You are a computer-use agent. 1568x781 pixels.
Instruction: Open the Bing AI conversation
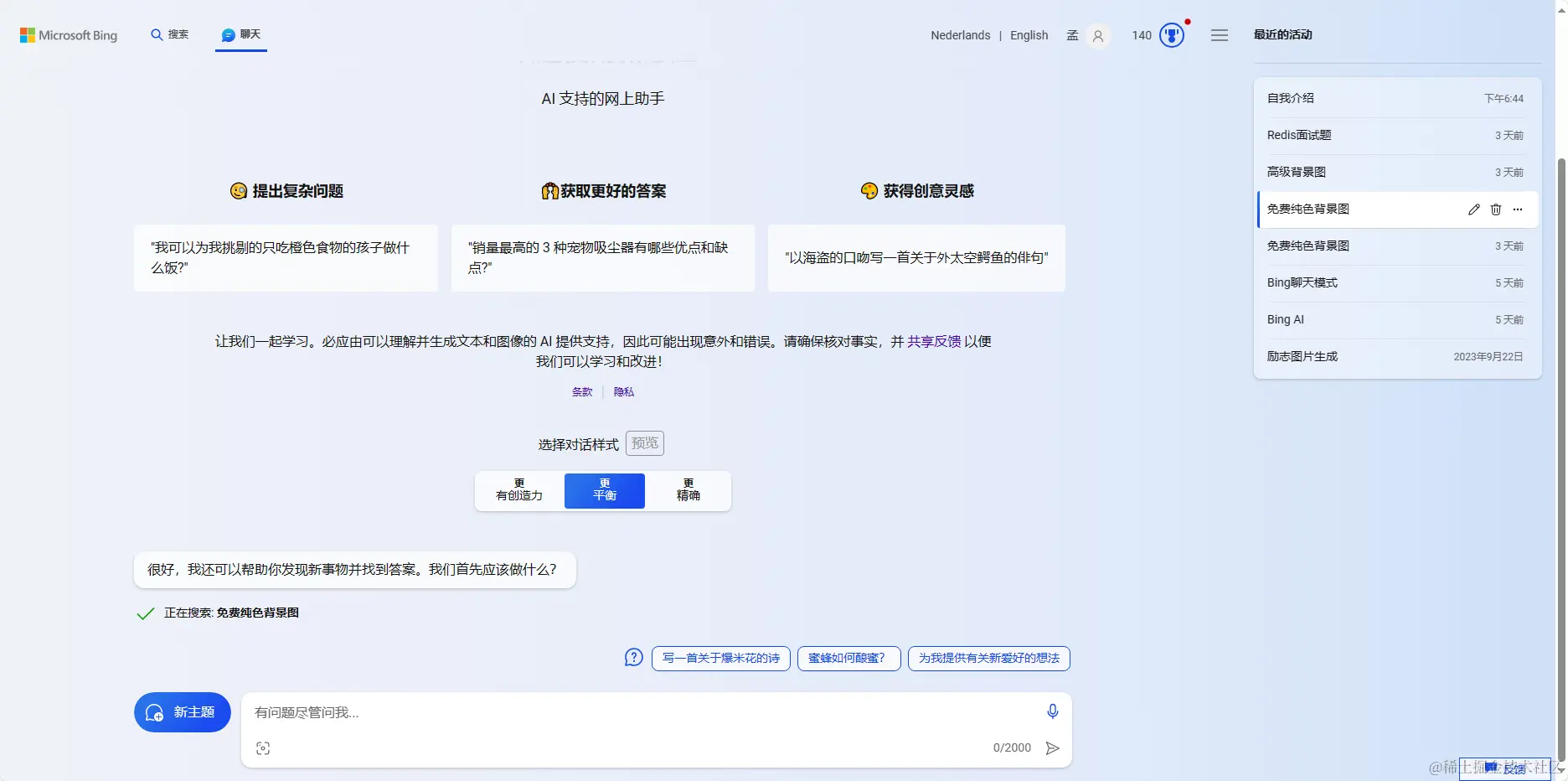1396,319
